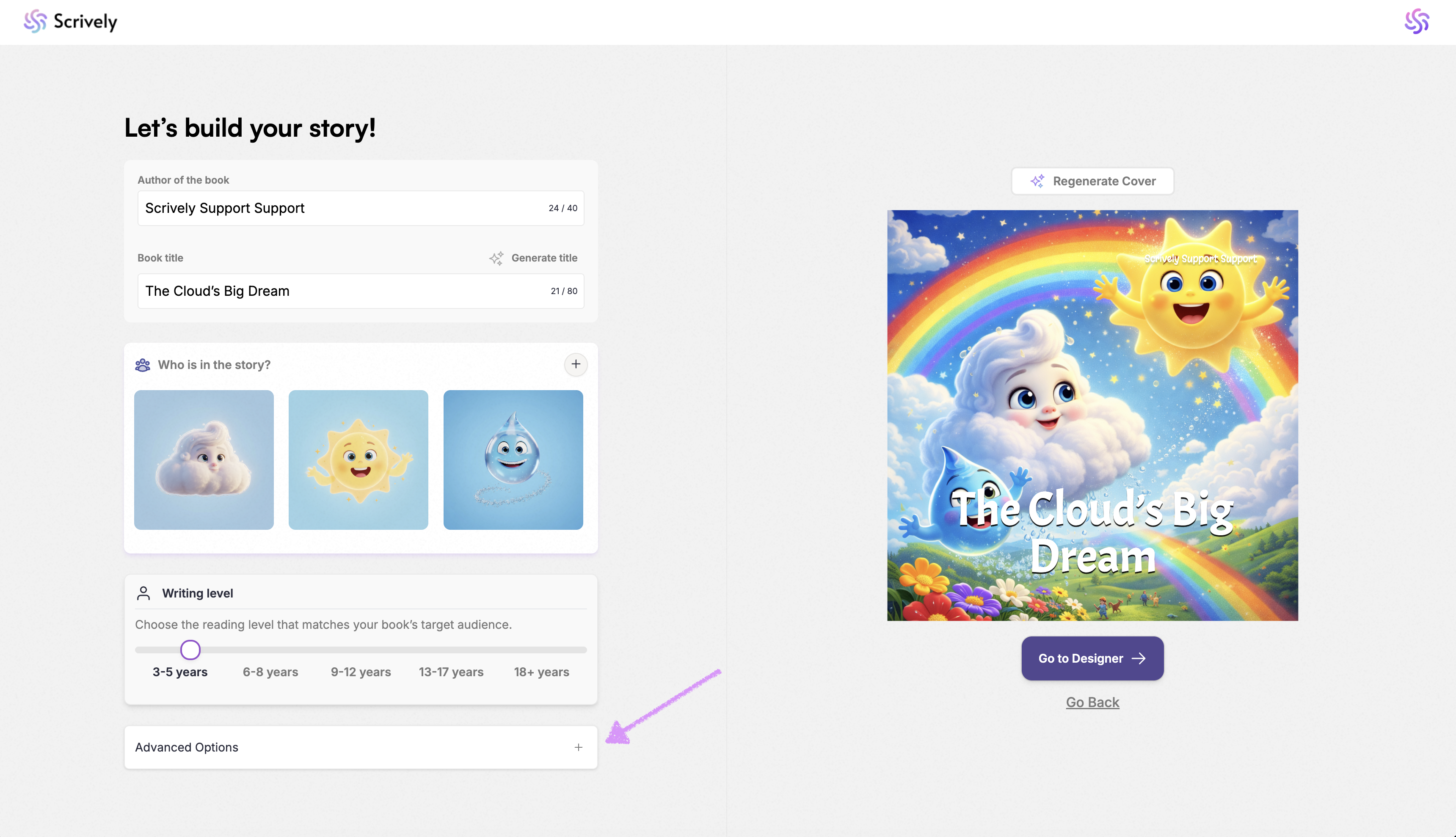Screen dimensions: 1456x837
Task: Click the Go Back link
Action: (x=1092, y=702)
